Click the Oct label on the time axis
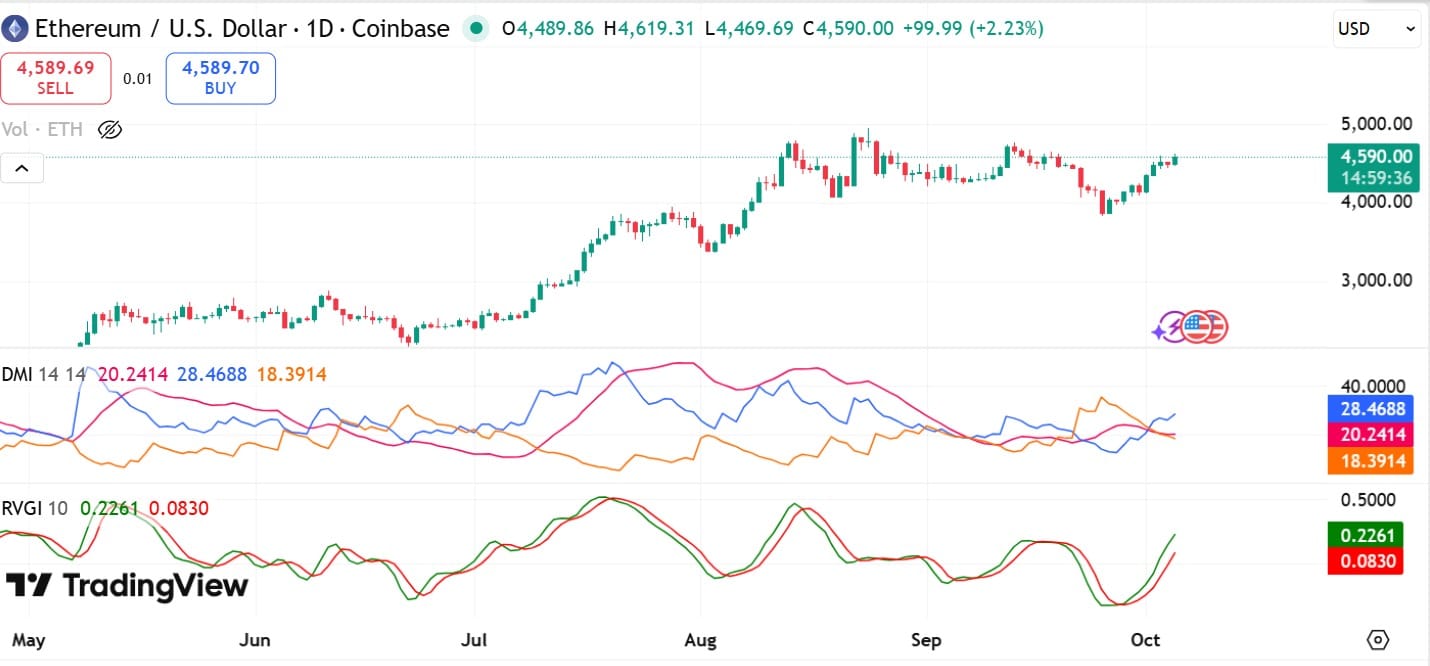 coord(1146,640)
